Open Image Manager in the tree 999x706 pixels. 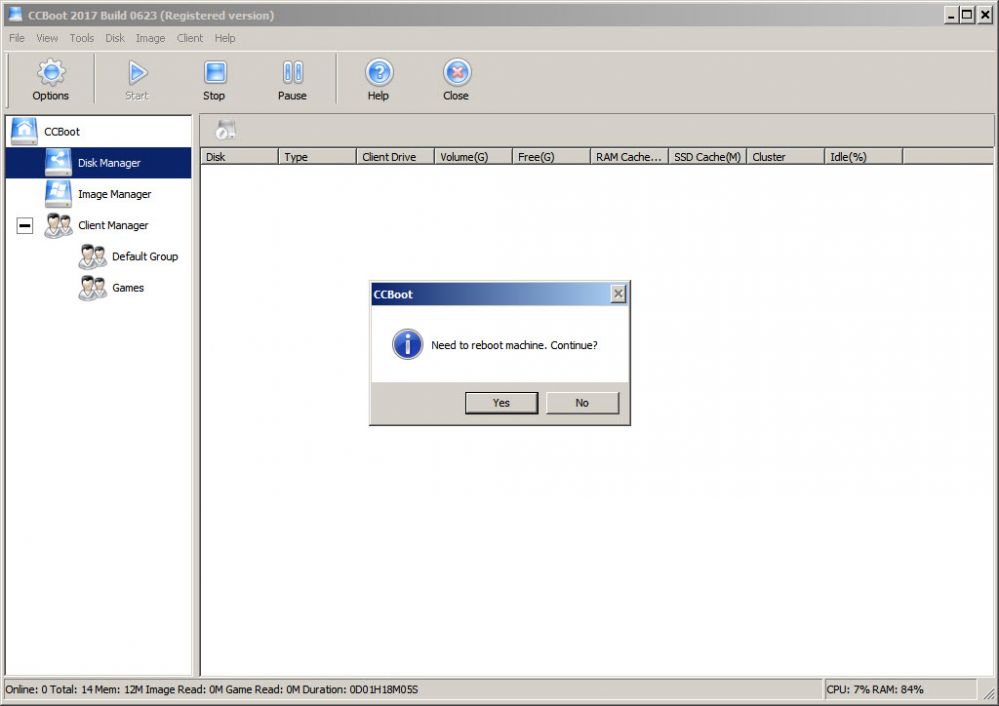pos(115,194)
